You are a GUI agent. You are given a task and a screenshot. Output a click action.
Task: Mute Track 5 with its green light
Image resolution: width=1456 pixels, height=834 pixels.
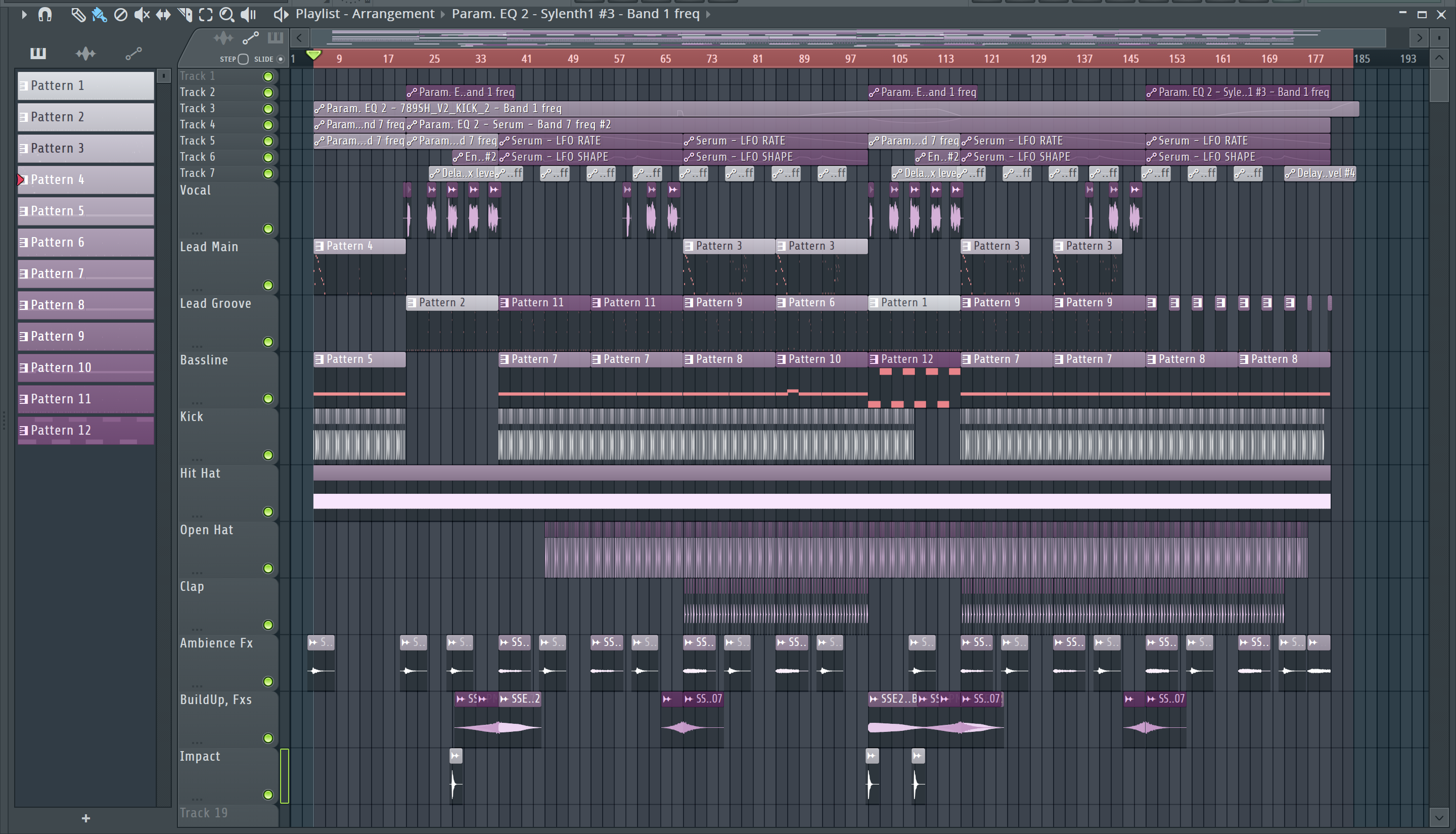coord(268,141)
